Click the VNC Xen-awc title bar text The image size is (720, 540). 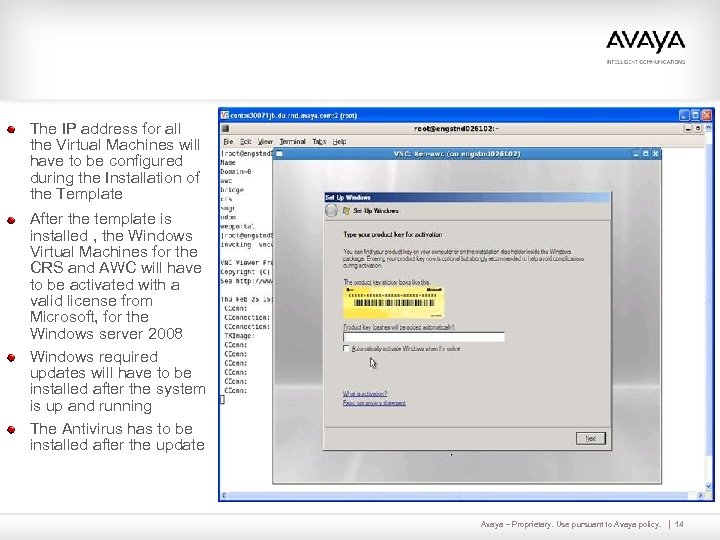(457, 154)
